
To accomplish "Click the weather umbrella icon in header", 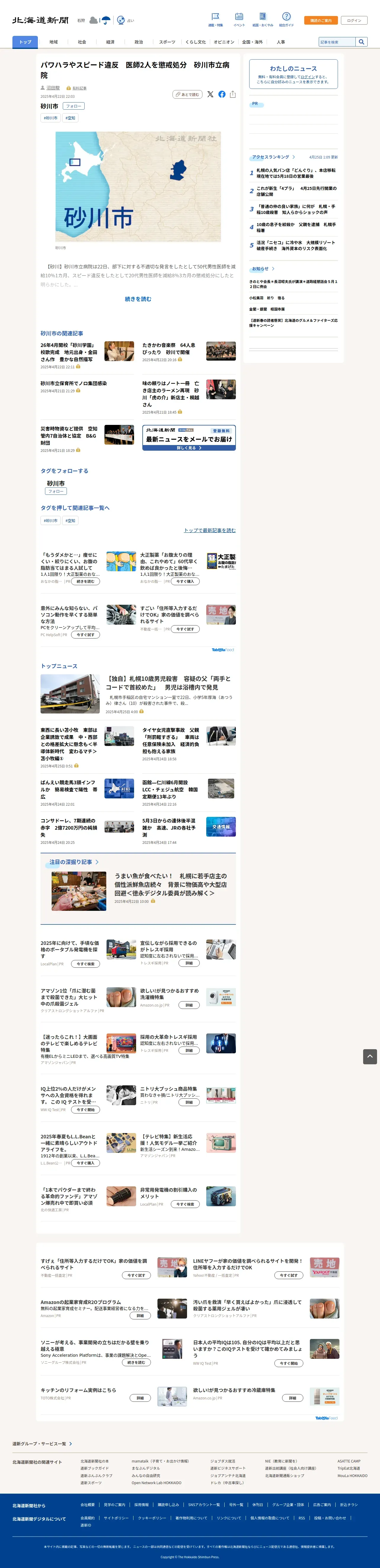I will coord(107,20).
